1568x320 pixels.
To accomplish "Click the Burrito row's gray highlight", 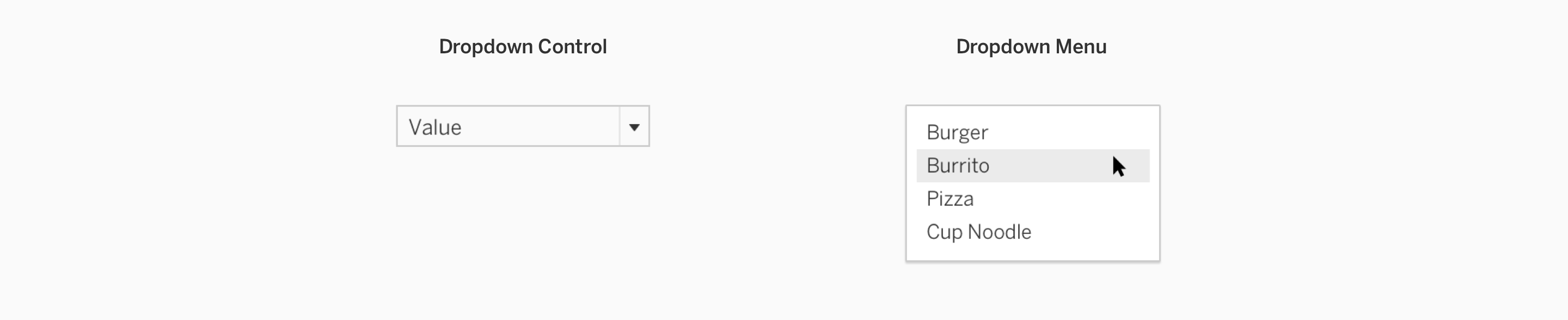I will click(x=1047, y=165).
